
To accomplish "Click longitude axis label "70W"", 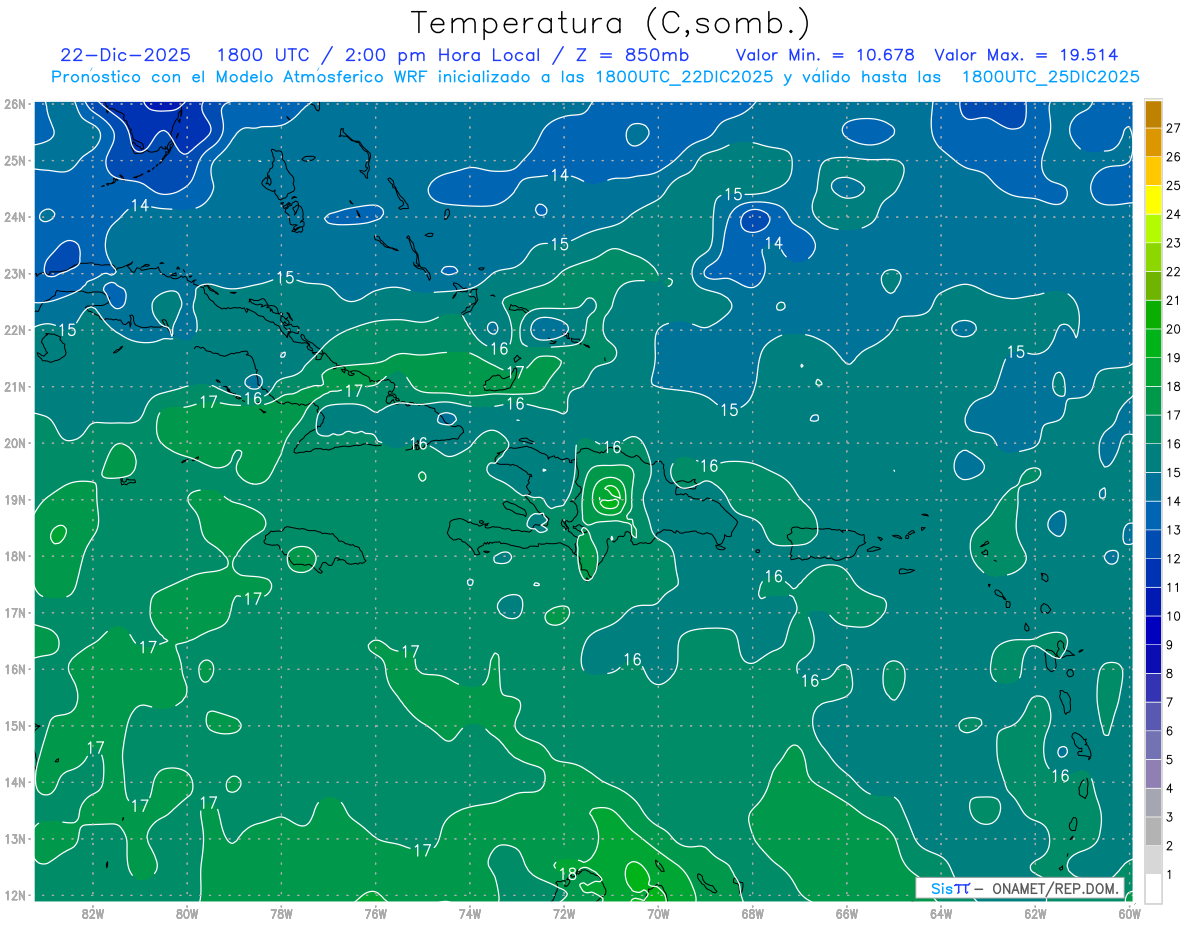I will pyautogui.click(x=658, y=913).
